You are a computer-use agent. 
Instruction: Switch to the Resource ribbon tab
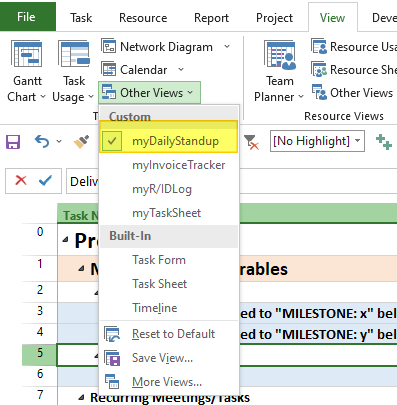point(143,18)
